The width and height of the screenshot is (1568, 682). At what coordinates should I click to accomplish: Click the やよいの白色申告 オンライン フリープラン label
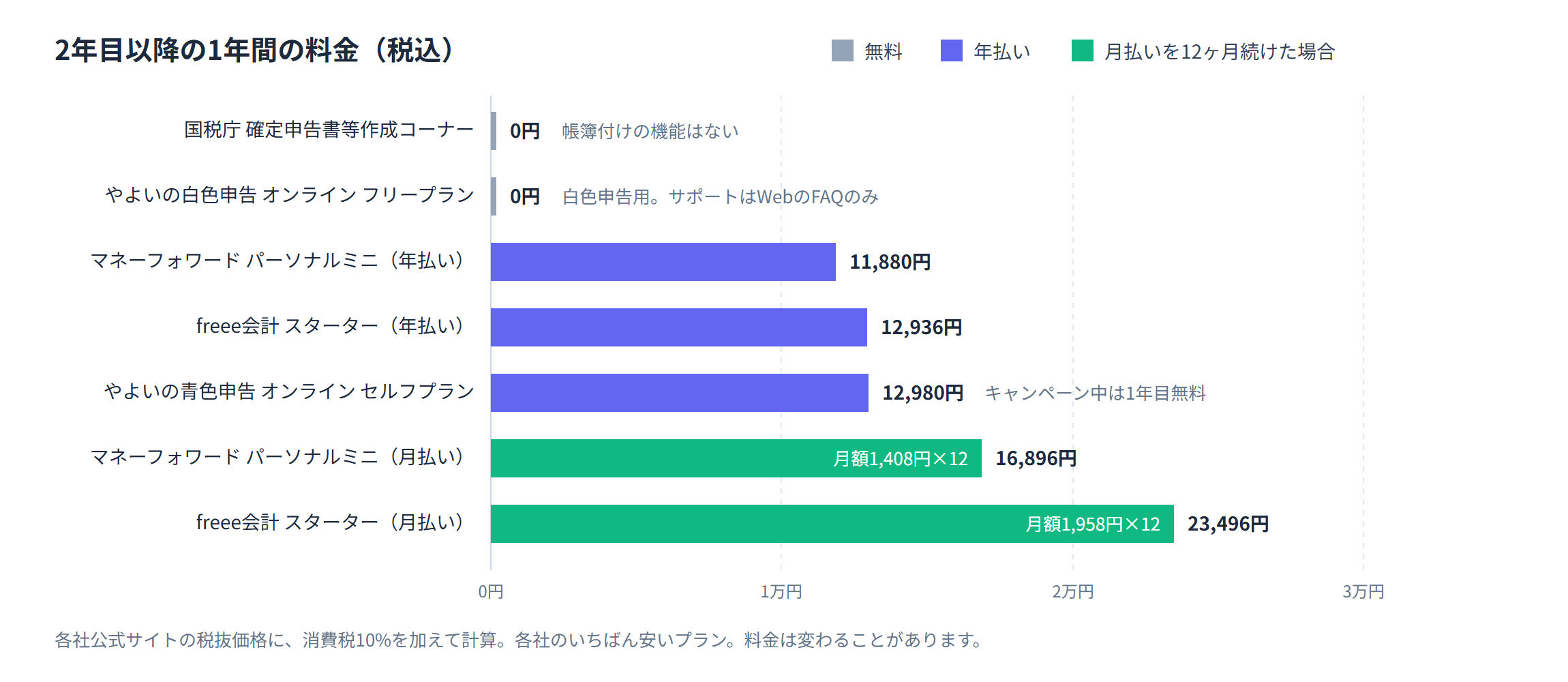(x=290, y=195)
